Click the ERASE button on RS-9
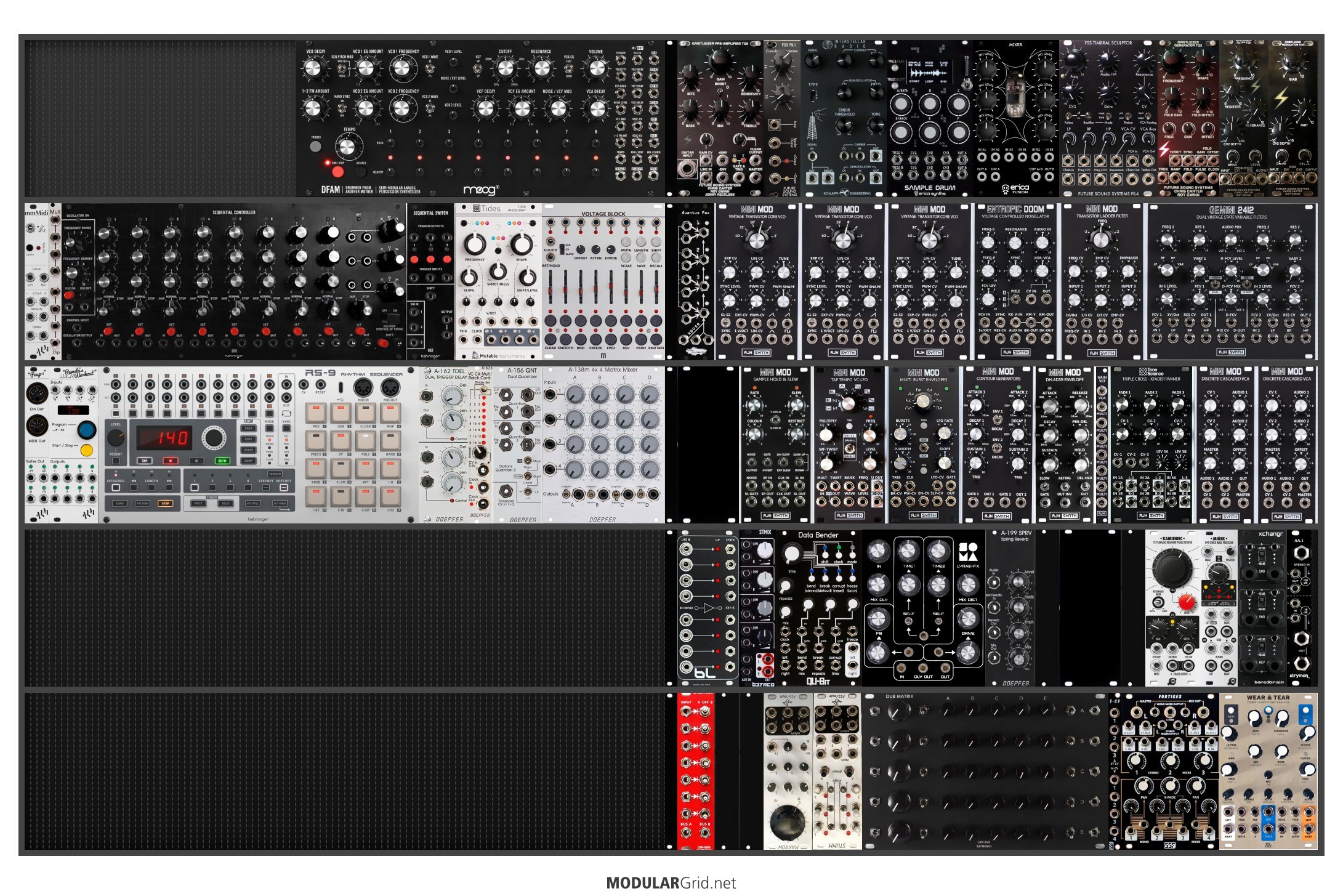The height and width of the screenshot is (896, 1343). coord(248,450)
